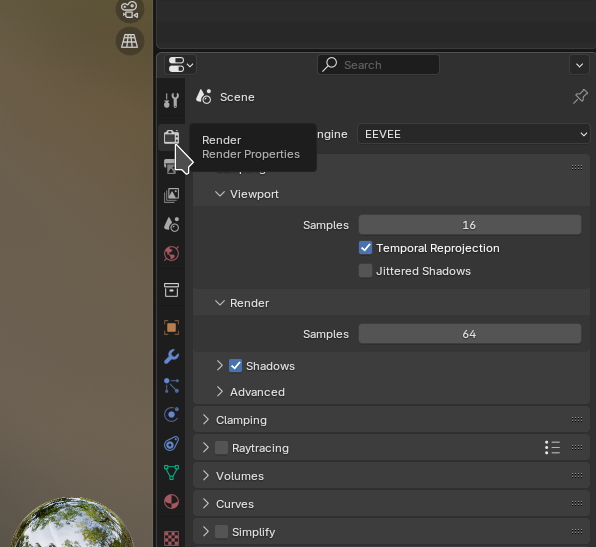Enable the Raytracing checkbox
596x547 pixels.
coord(222,448)
